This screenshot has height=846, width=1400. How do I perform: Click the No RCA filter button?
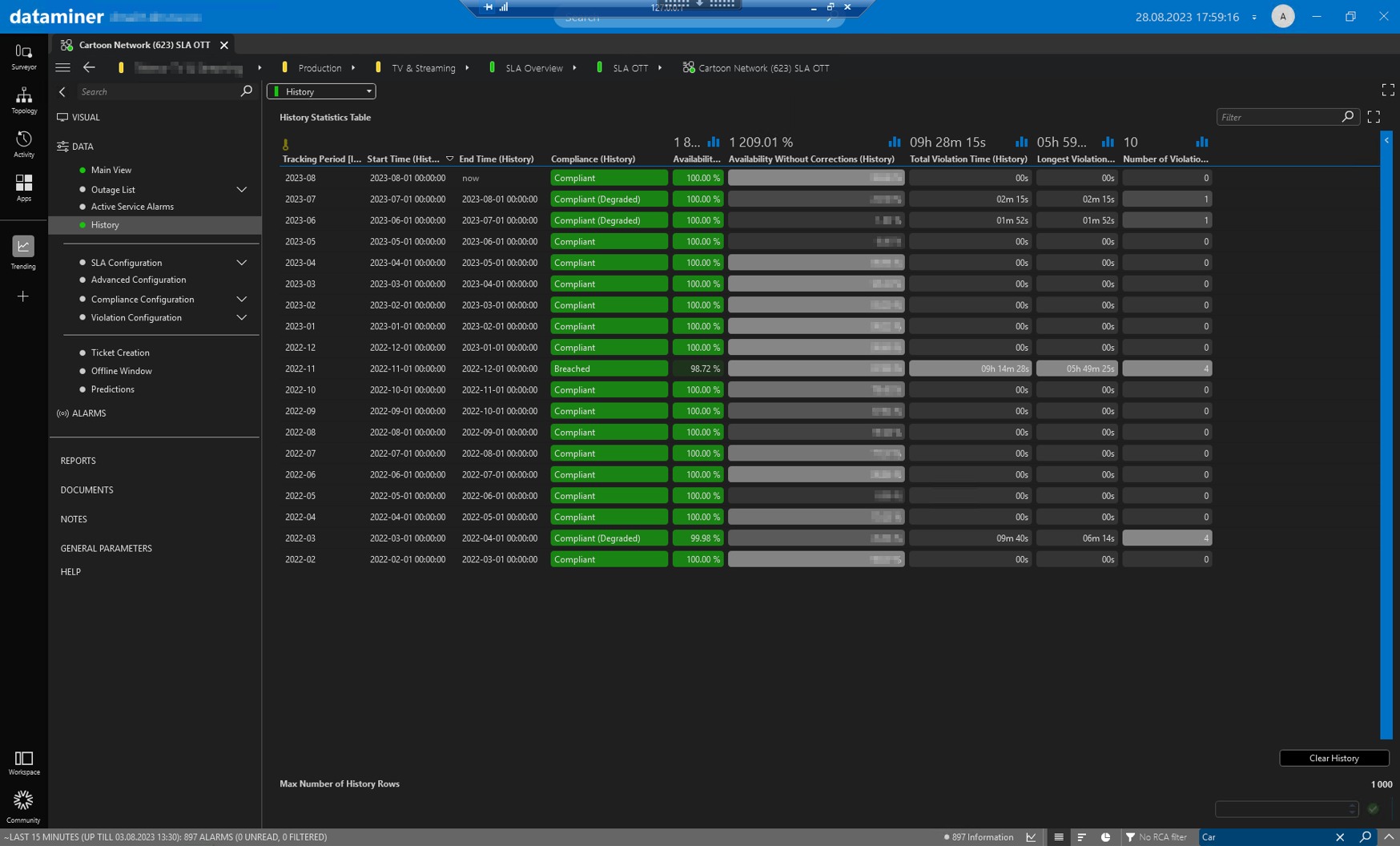[1157, 837]
